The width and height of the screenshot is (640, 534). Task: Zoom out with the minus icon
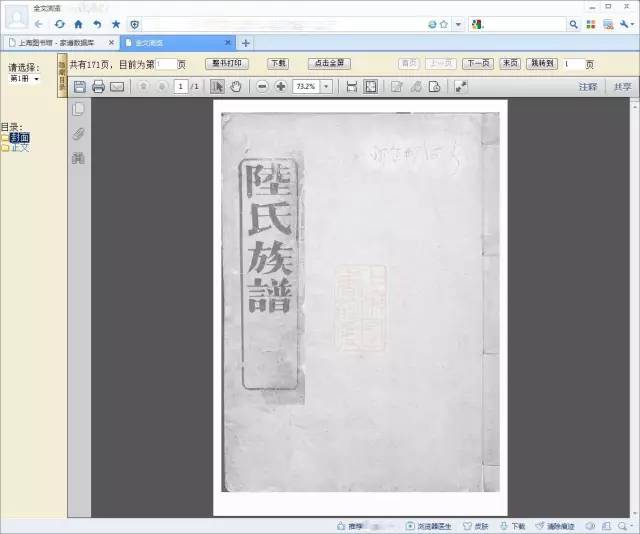click(x=262, y=87)
